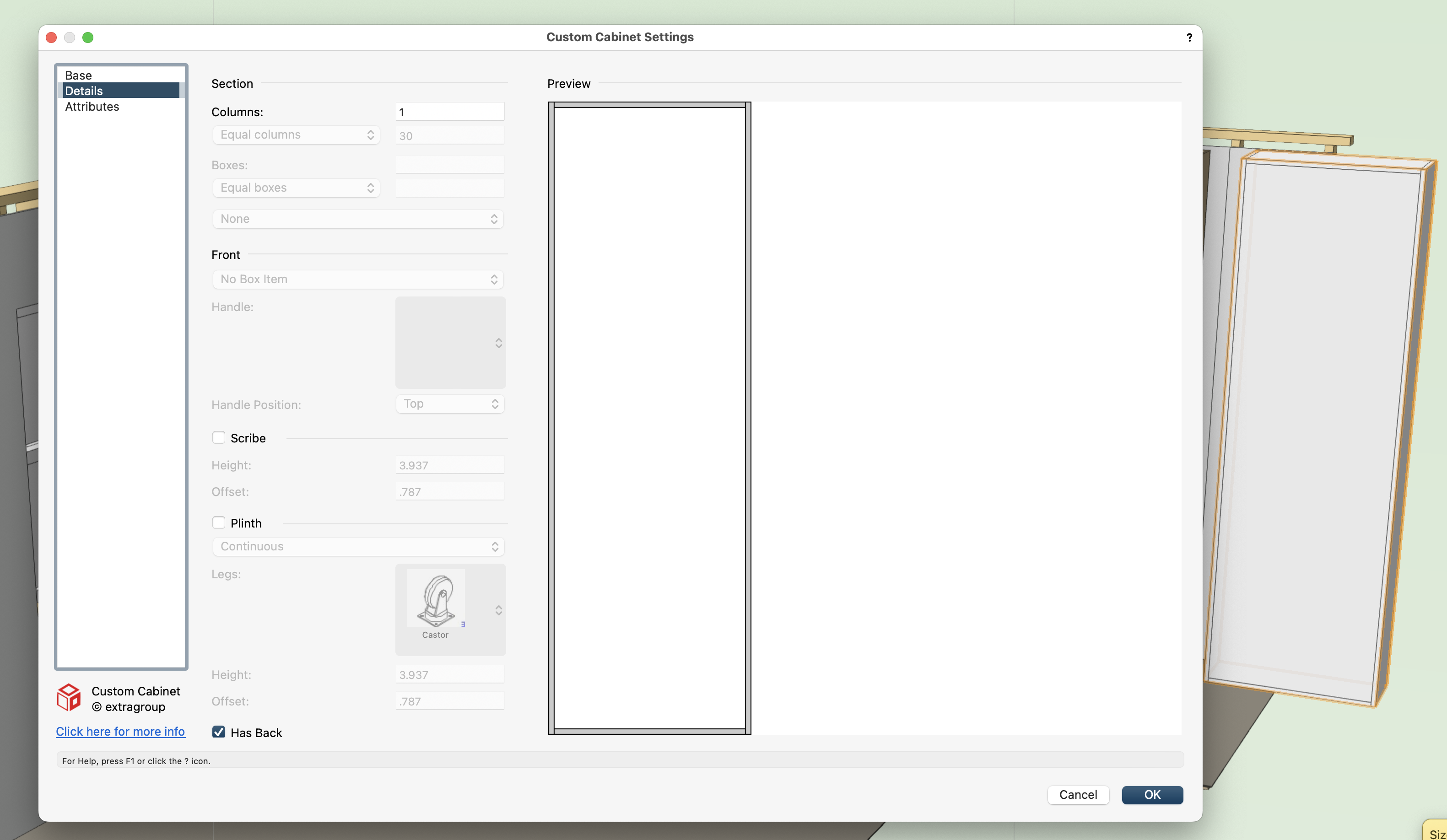Click the Columns input field
This screenshot has height=840, width=1447.
click(x=449, y=112)
